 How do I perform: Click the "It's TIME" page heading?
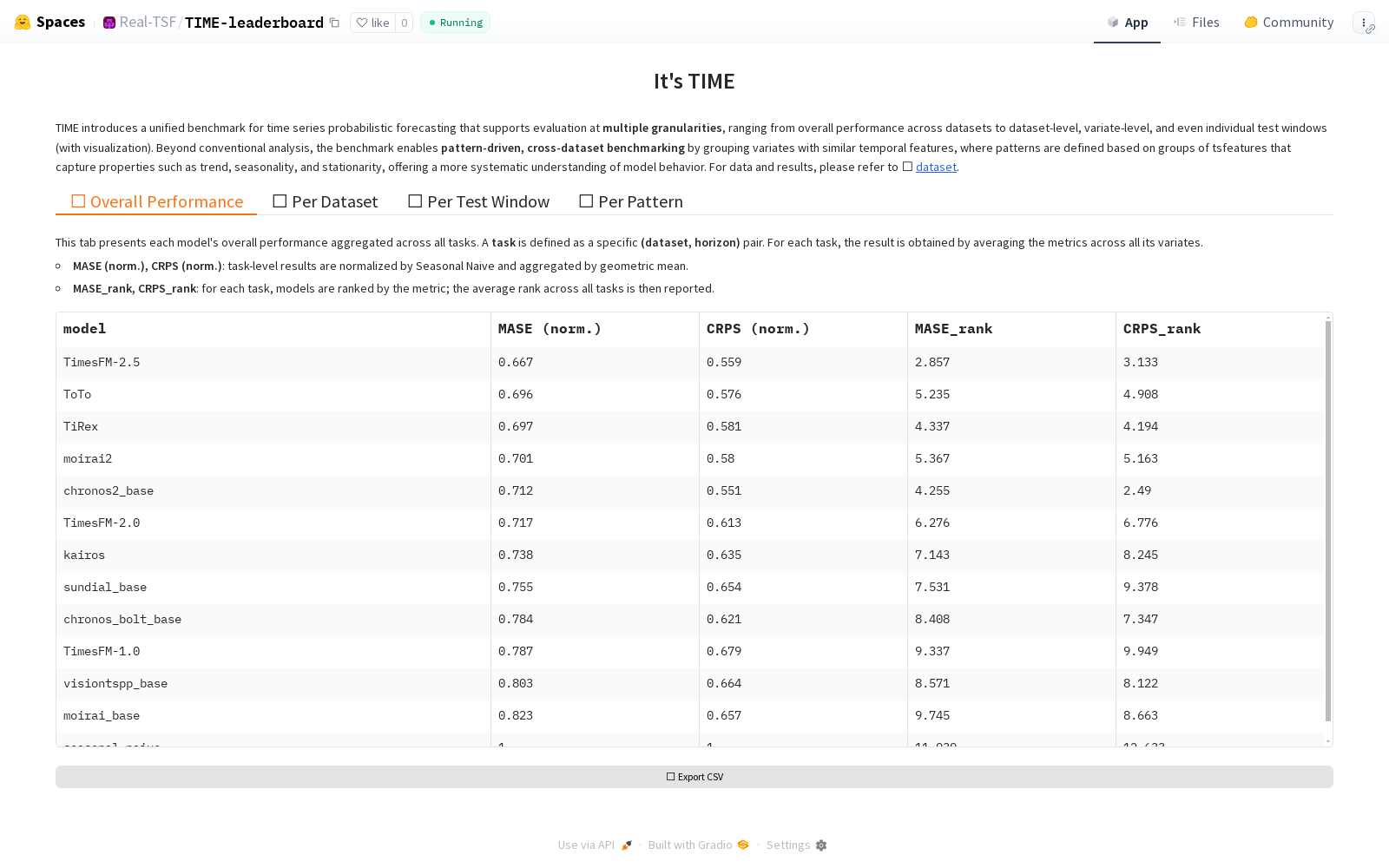[x=694, y=82]
